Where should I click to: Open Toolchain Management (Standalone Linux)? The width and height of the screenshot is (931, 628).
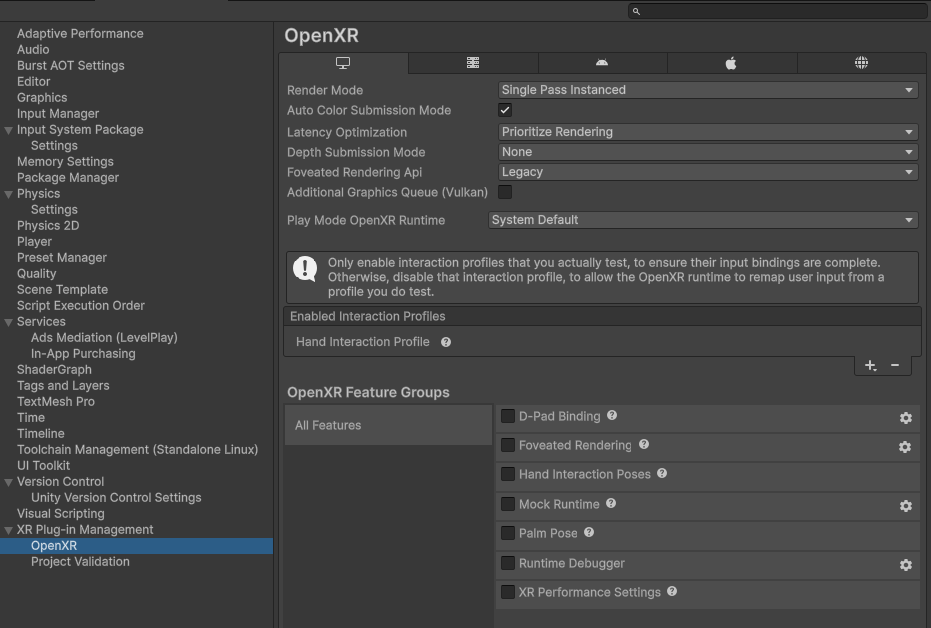click(x=138, y=450)
